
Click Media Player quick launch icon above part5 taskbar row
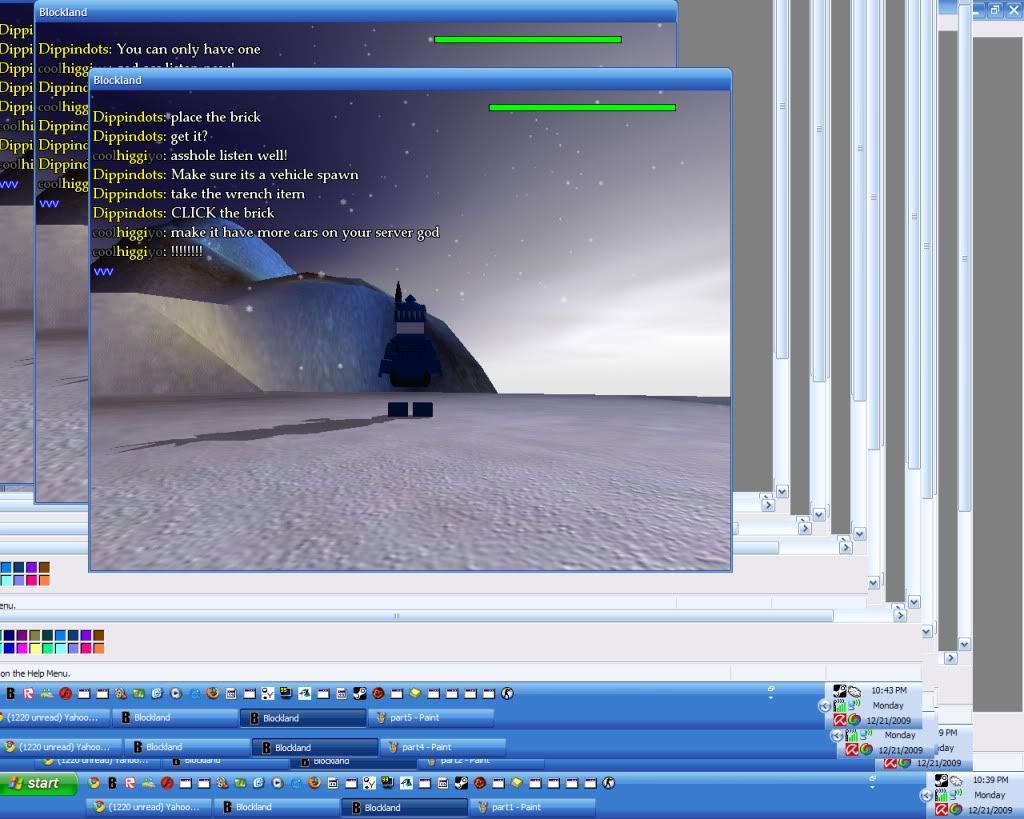(x=176, y=693)
